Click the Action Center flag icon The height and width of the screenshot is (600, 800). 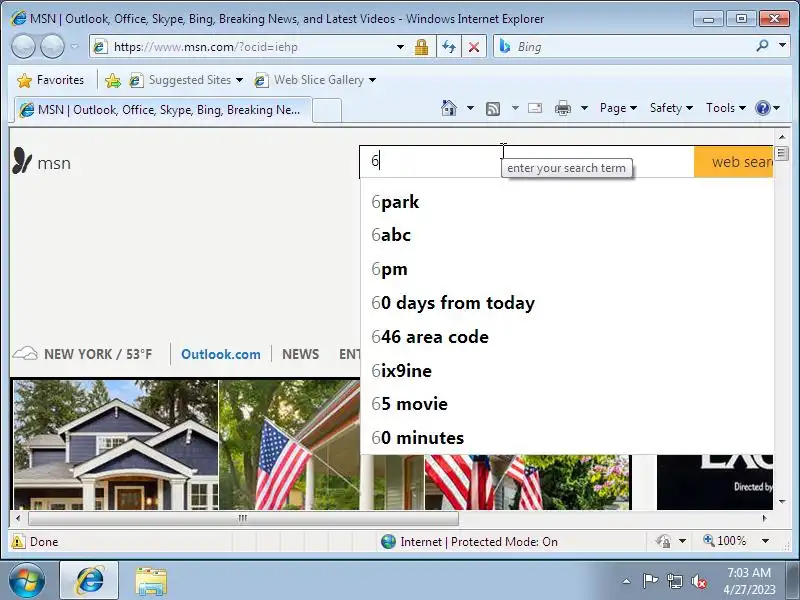click(649, 581)
